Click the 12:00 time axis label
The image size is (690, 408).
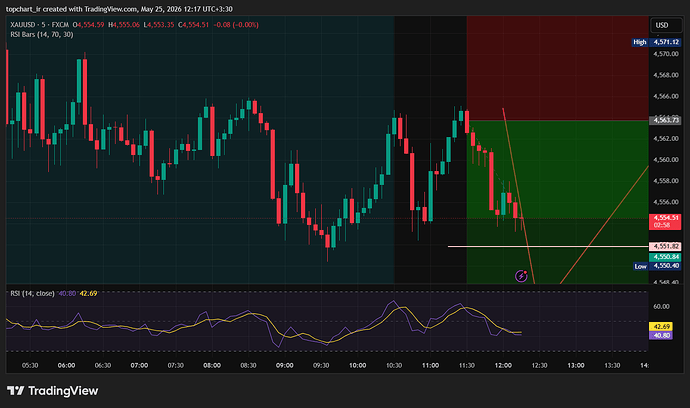pyautogui.click(x=503, y=365)
